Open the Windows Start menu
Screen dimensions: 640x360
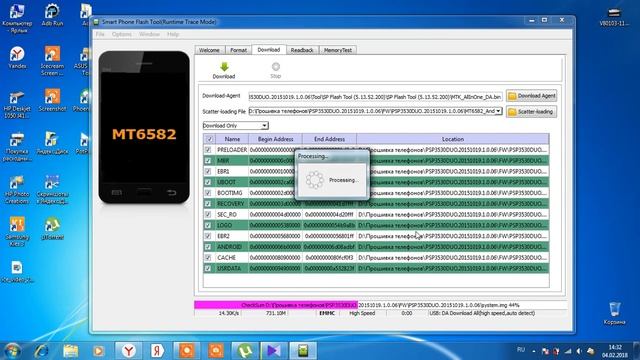pos(12,351)
